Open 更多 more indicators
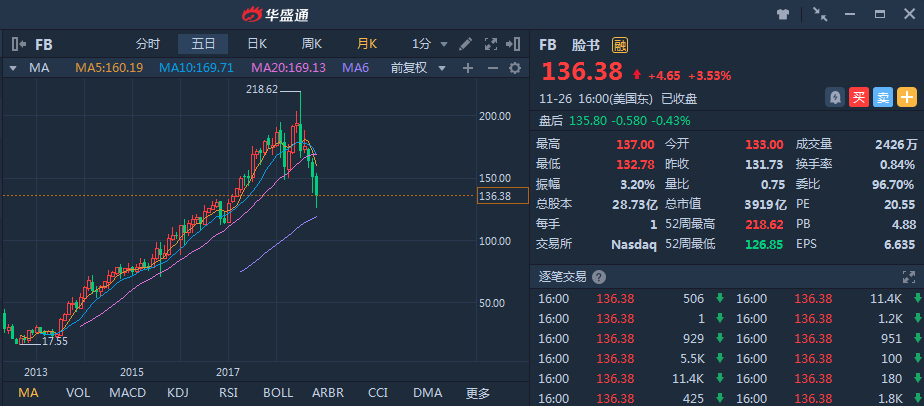The height and width of the screenshot is (406, 924). click(477, 393)
